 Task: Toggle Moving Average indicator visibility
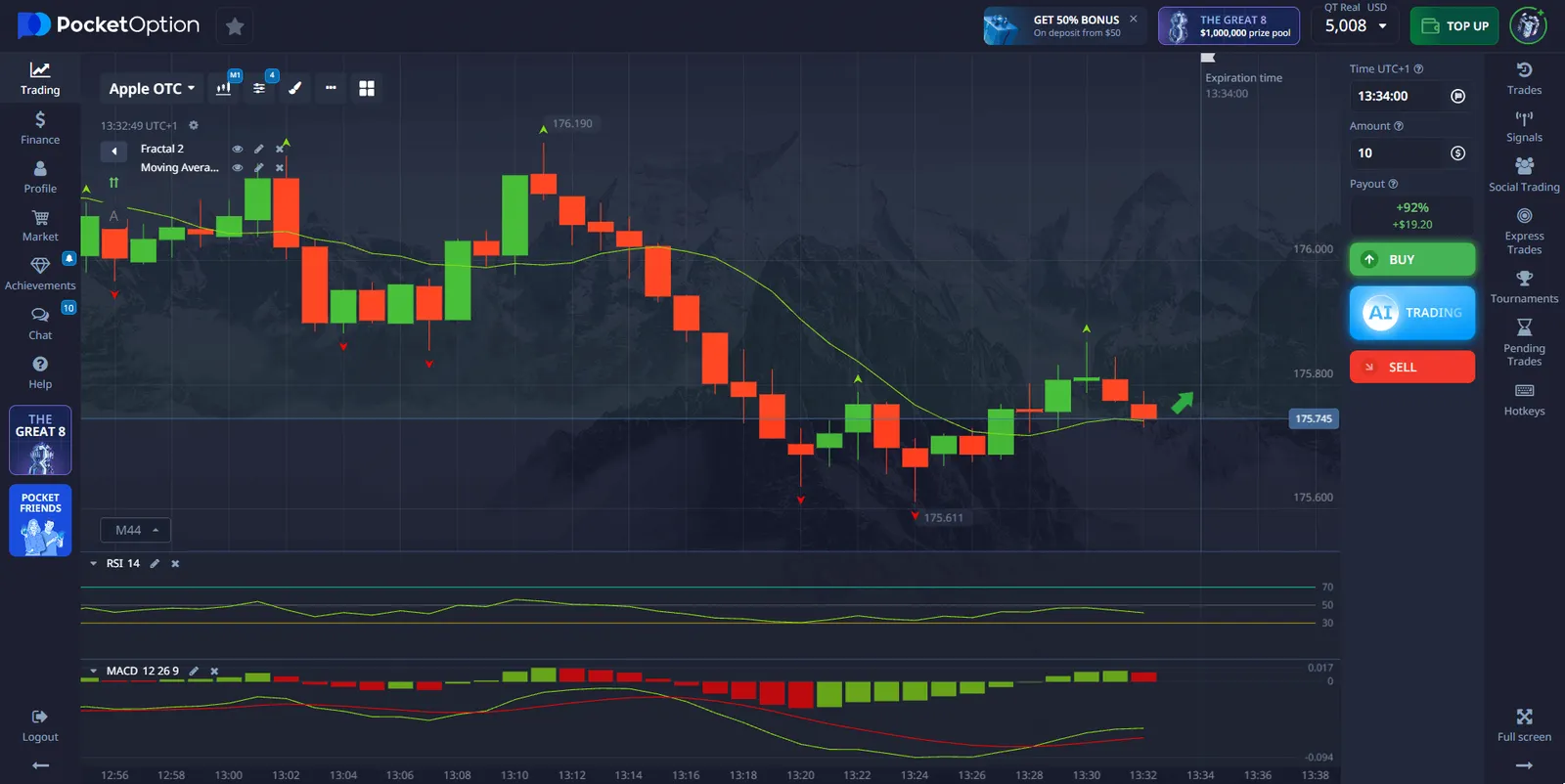pyautogui.click(x=237, y=168)
